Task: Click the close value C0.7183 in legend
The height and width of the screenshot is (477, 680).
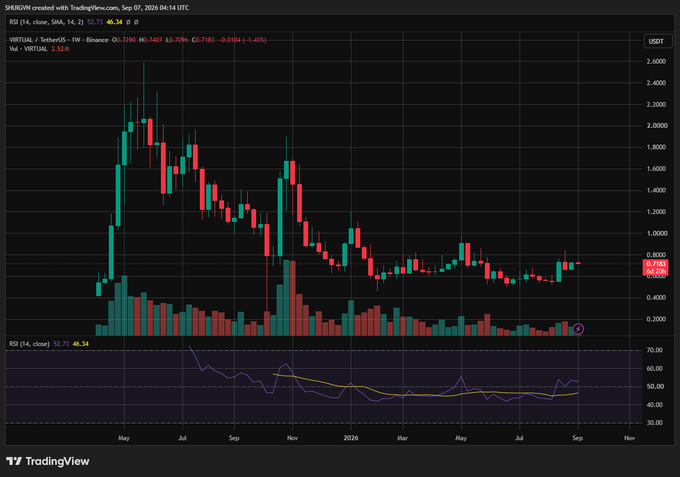Action: pyautogui.click(x=203, y=40)
